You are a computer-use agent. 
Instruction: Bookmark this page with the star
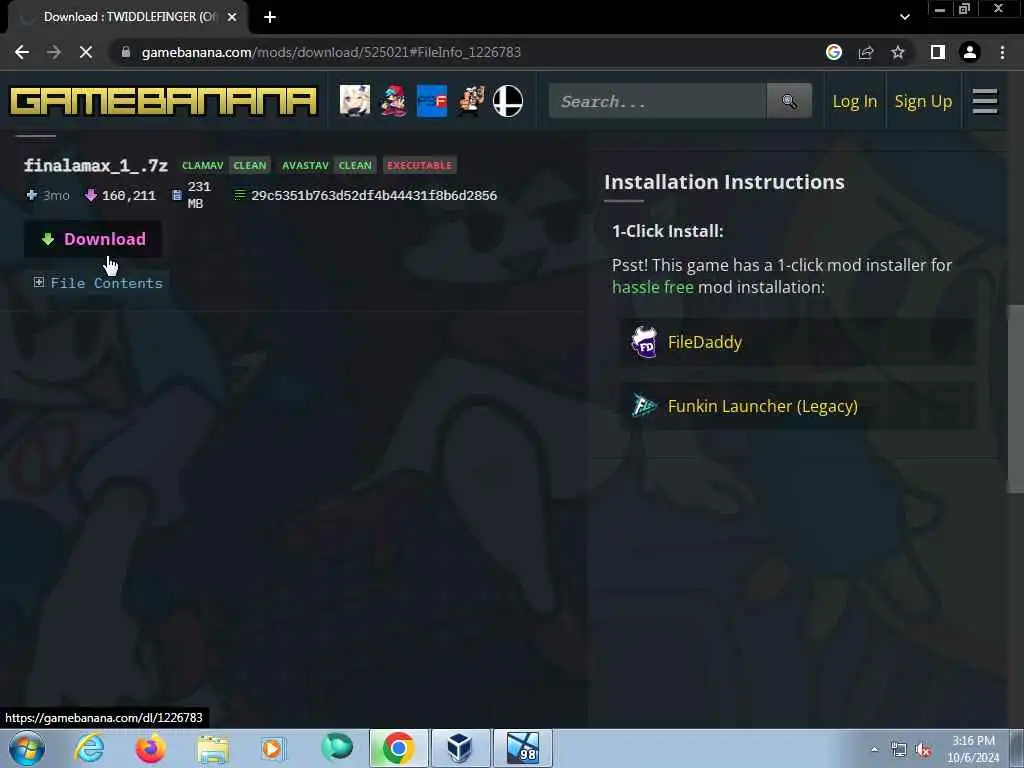(x=898, y=52)
